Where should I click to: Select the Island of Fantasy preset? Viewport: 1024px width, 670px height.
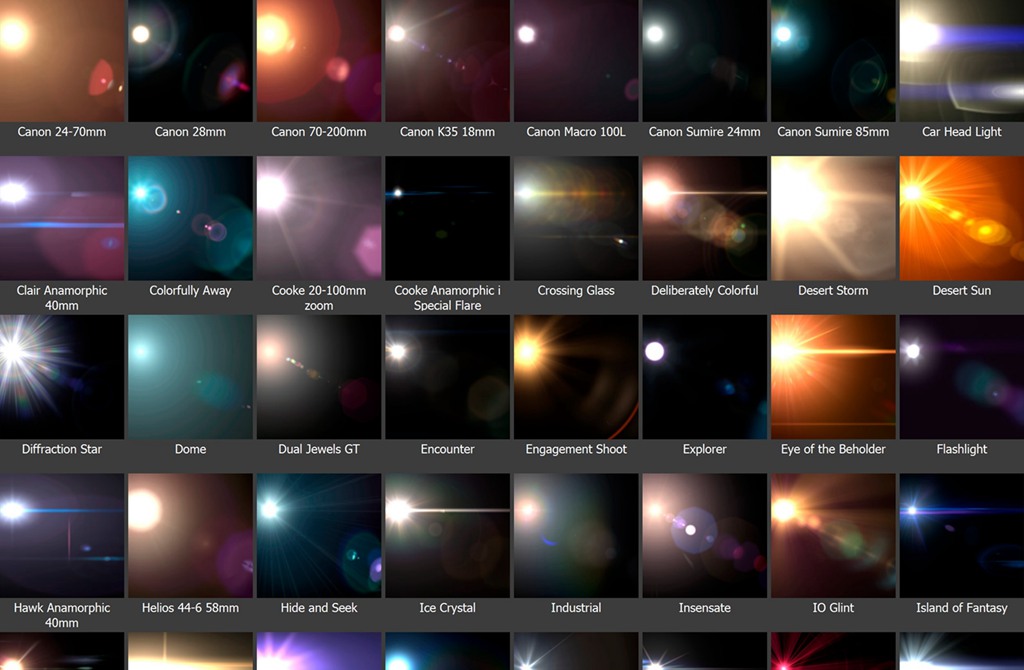pyautogui.click(x=962, y=535)
